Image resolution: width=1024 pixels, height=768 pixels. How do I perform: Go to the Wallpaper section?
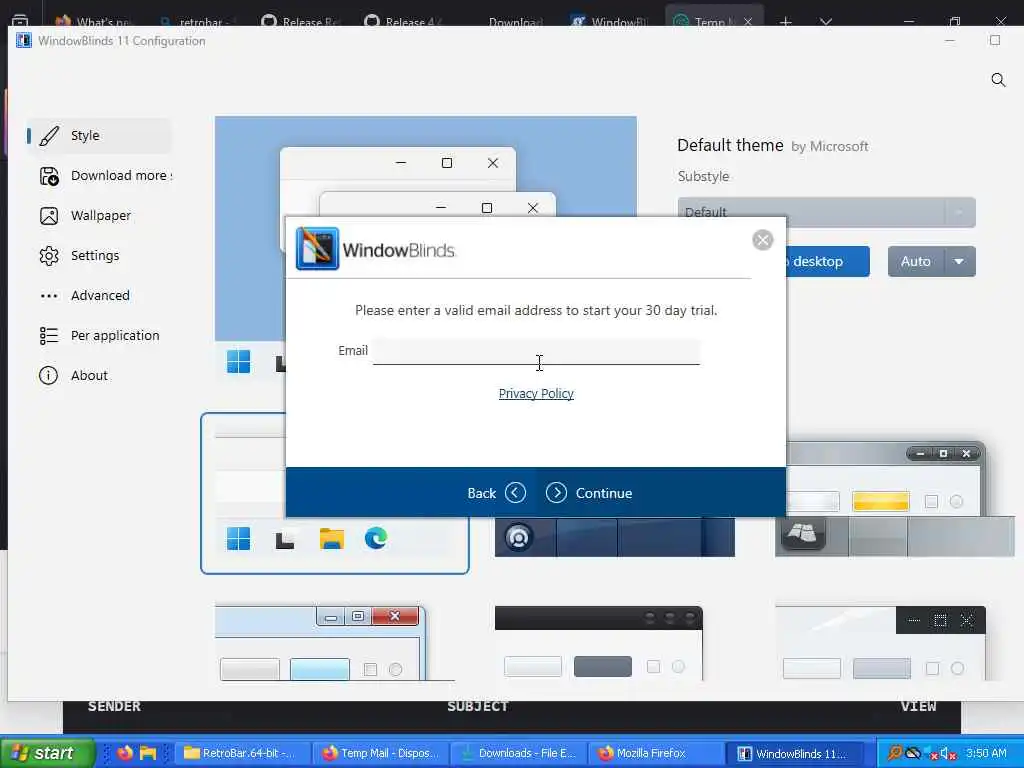pos(98,216)
